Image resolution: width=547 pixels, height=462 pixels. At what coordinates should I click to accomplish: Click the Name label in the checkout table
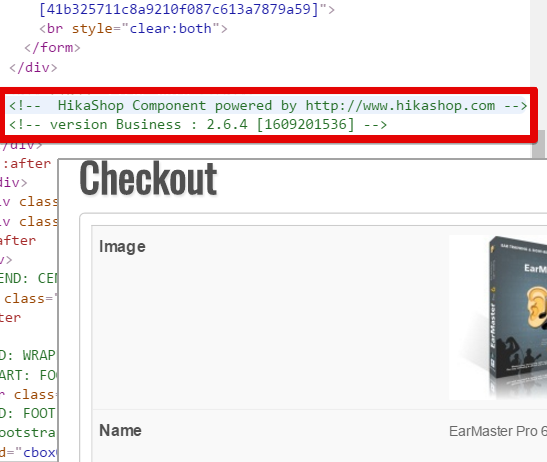pyautogui.click(x=120, y=431)
